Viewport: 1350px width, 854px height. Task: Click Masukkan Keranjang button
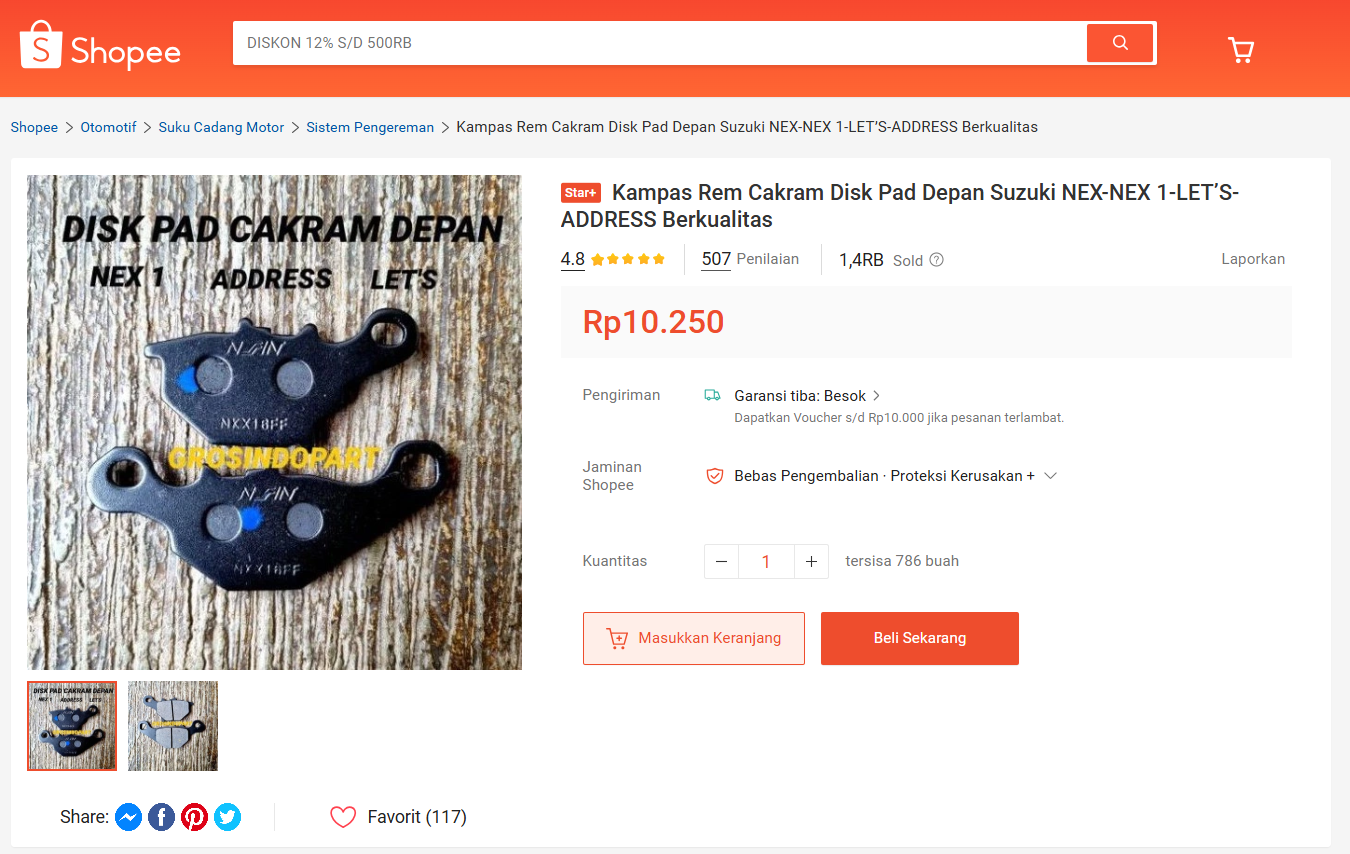pos(694,638)
